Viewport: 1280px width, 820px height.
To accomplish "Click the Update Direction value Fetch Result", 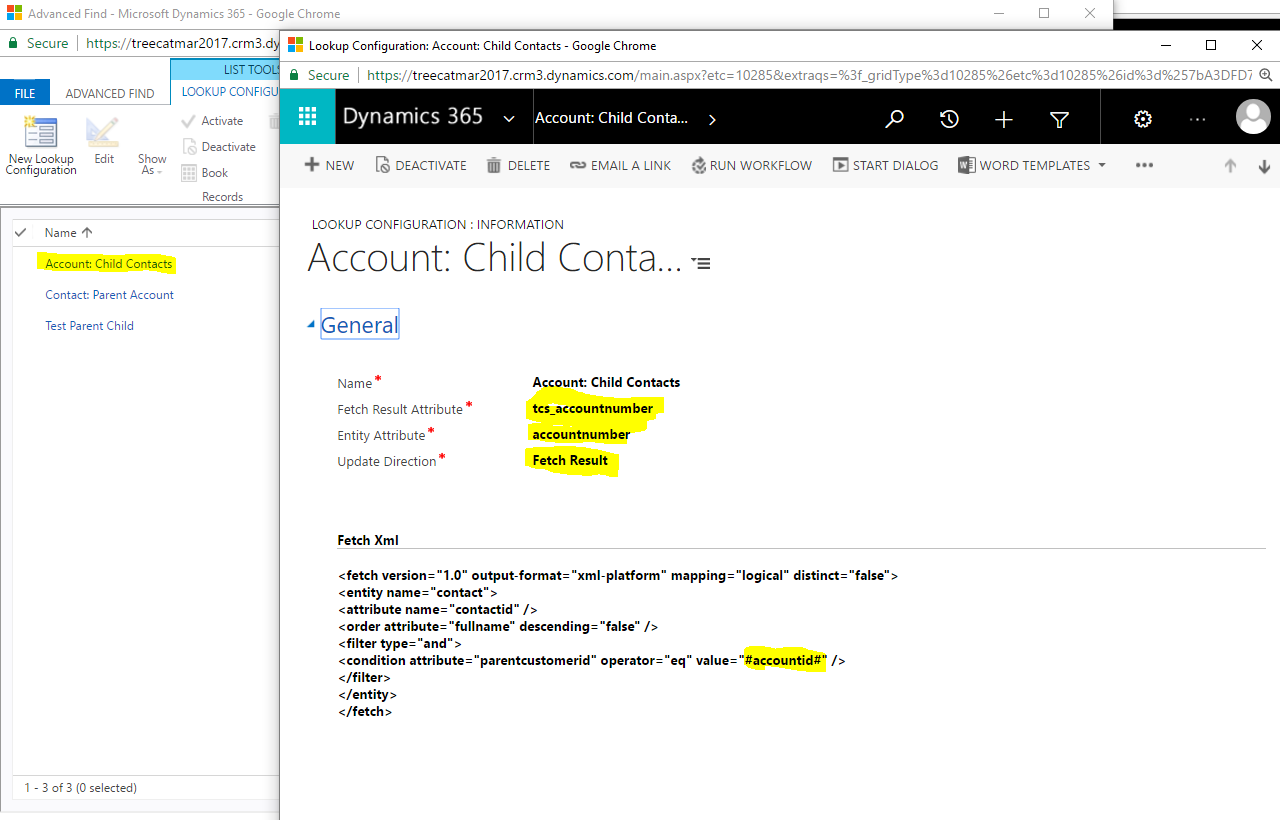I will (x=570, y=460).
